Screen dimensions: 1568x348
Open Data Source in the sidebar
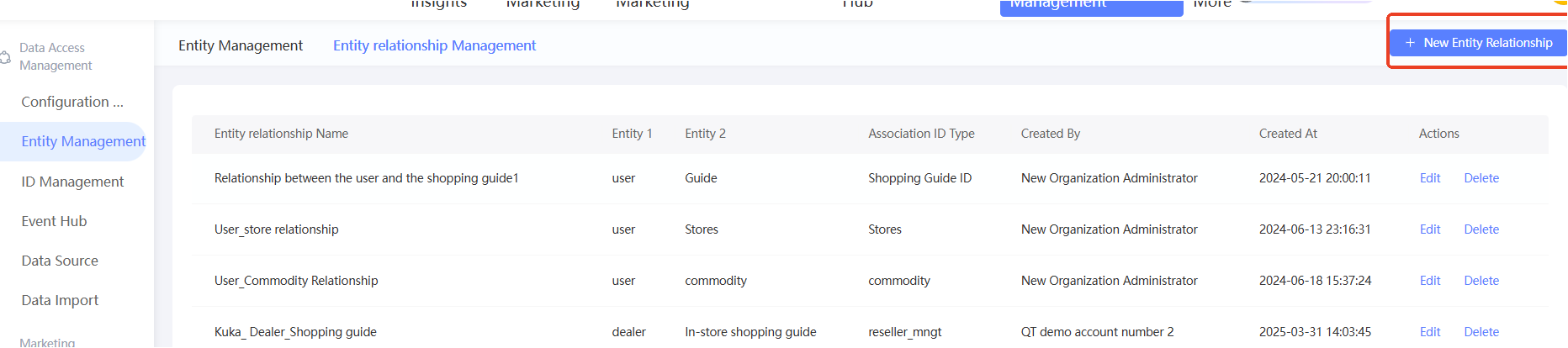[60, 261]
